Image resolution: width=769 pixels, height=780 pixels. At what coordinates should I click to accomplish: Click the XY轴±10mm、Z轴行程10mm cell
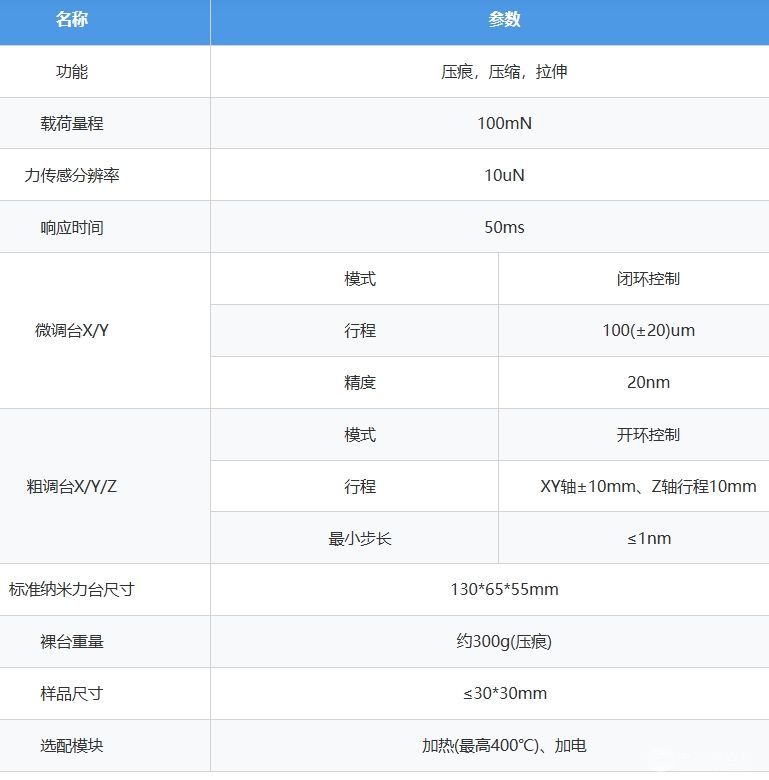pyautogui.click(x=648, y=487)
